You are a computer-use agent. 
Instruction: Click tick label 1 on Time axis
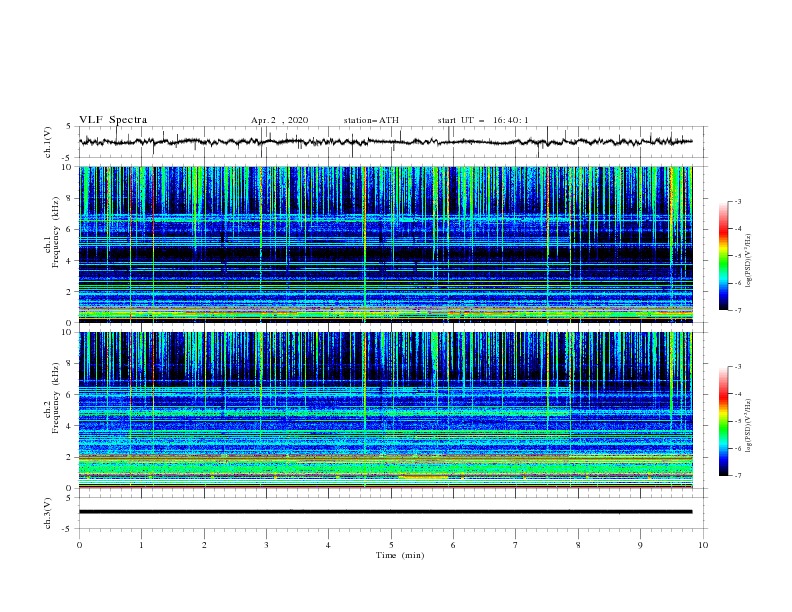click(141, 545)
